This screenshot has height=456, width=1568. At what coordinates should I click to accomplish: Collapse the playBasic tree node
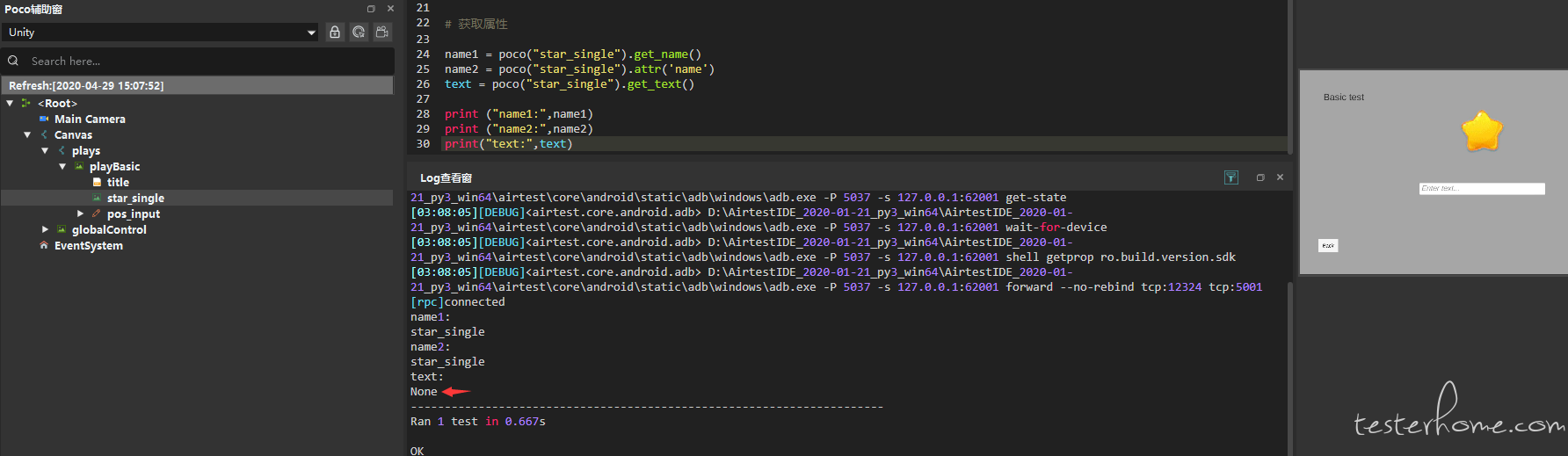pos(62,166)
